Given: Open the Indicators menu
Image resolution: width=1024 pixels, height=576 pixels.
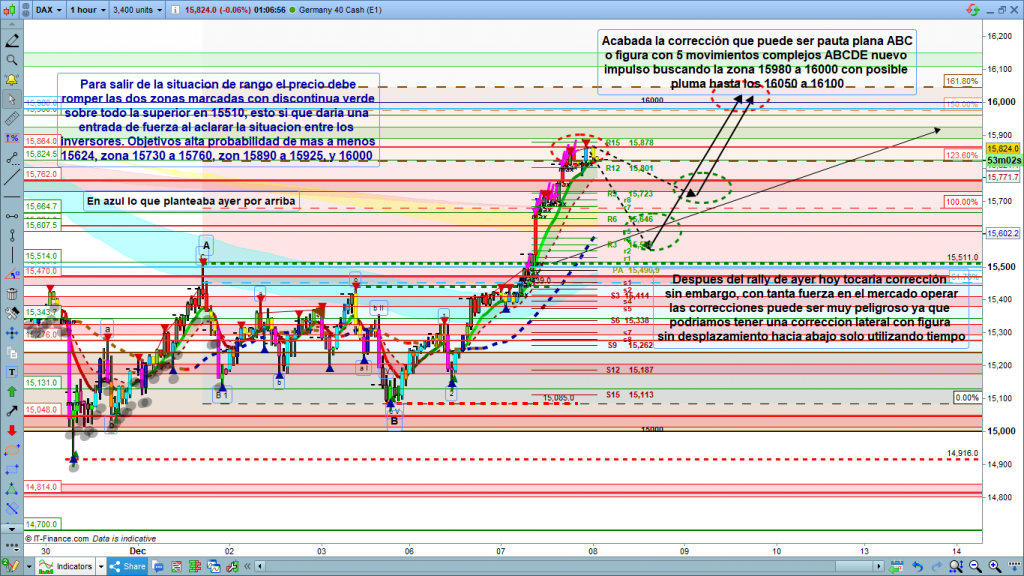Looking at the screenshot, I should [75, 566].
